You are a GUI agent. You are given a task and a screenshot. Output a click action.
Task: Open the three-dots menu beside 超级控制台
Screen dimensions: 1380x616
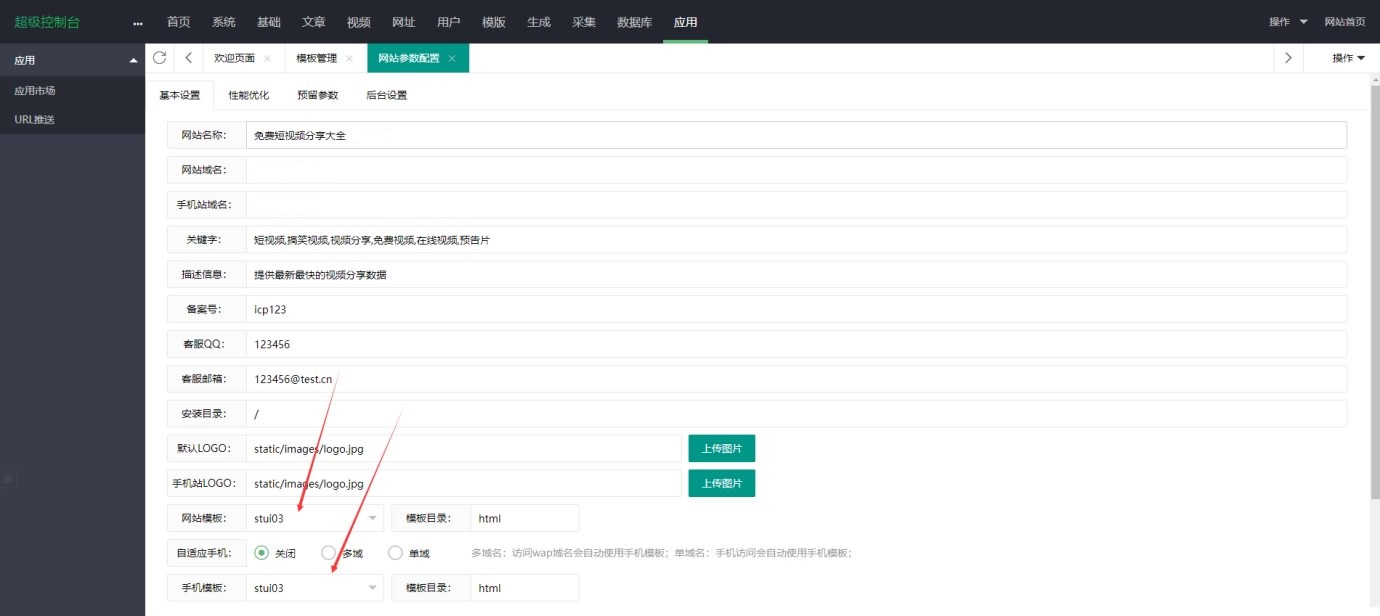[138, 22]
